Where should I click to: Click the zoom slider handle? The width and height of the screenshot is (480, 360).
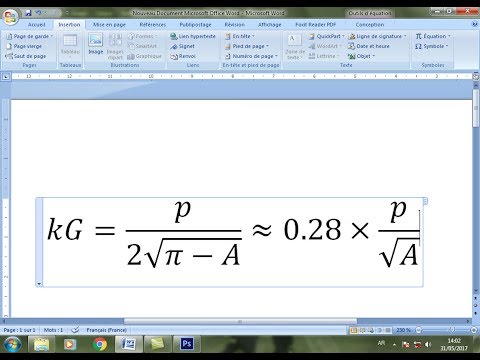pyautogui.click(x=452, y=330)
